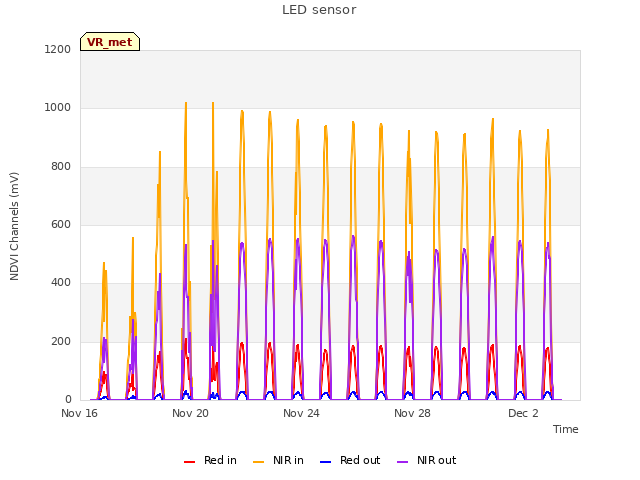Click the LED sensor chart title
Screen dimensions: 640x480
pos(319,10)
